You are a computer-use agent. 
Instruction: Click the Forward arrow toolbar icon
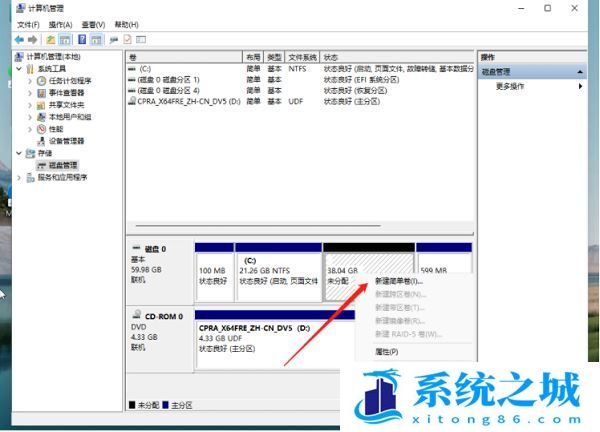click(x=34, y=39)
